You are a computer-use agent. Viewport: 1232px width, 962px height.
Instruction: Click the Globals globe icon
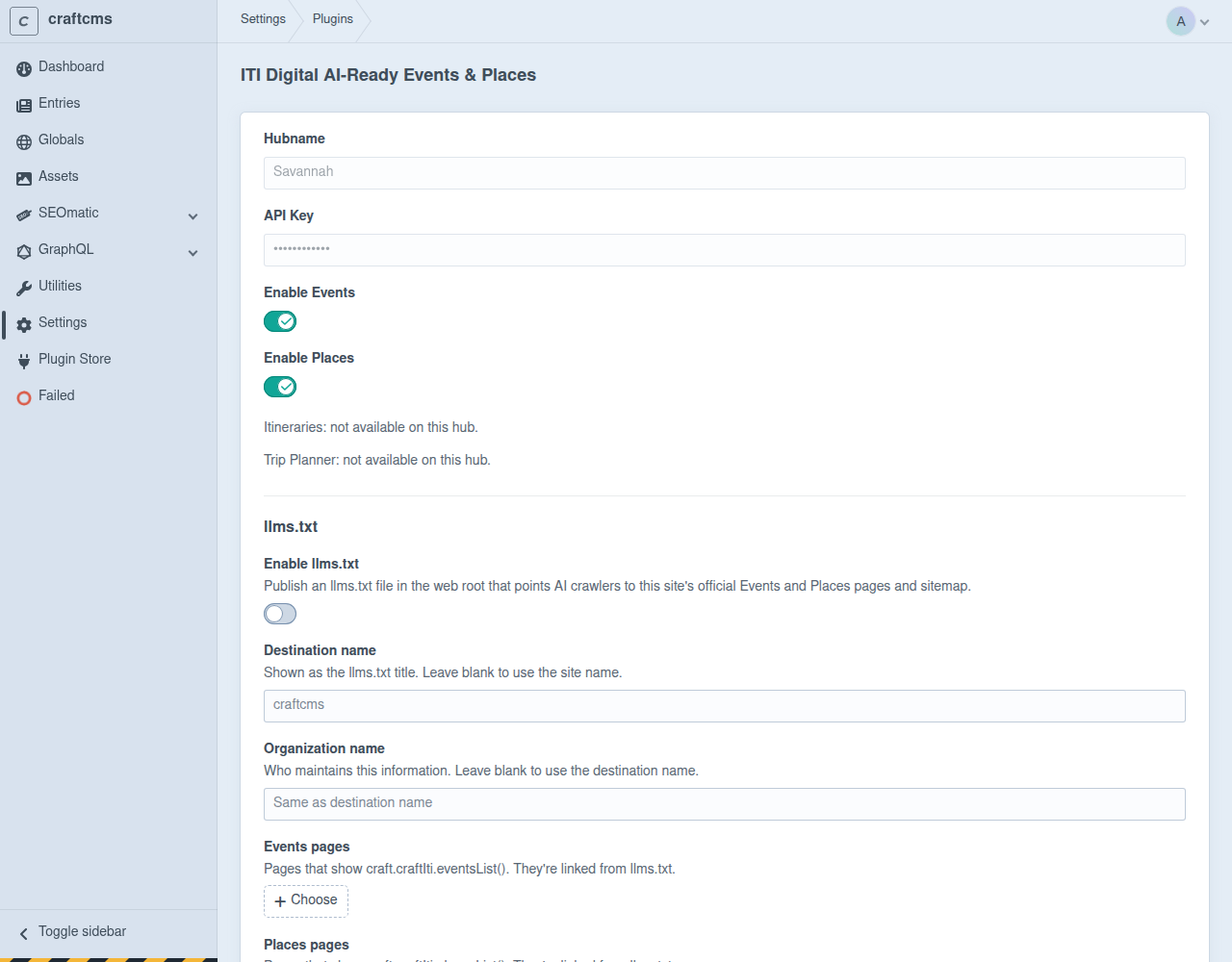pyautogui.click(x=24, y=141)
